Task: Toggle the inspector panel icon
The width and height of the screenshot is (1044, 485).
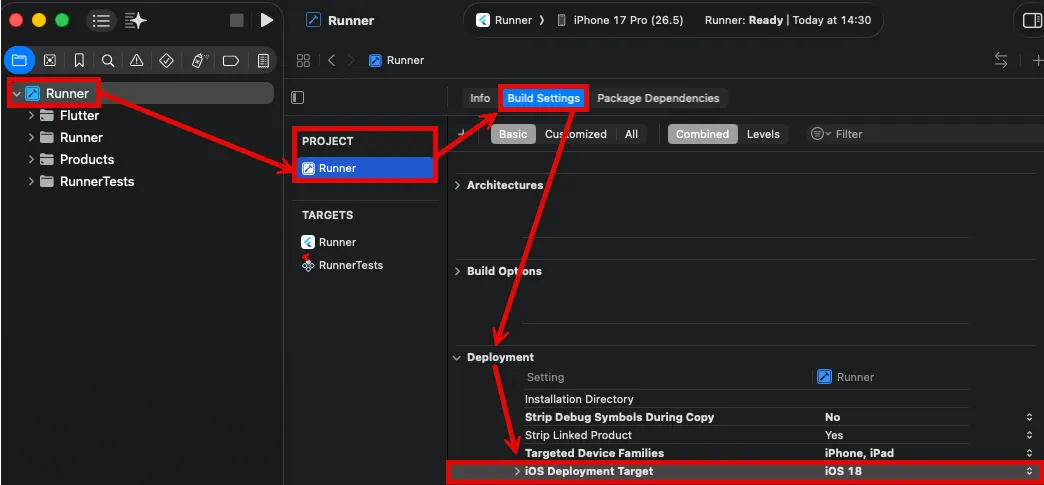Action: point(1031,20)
